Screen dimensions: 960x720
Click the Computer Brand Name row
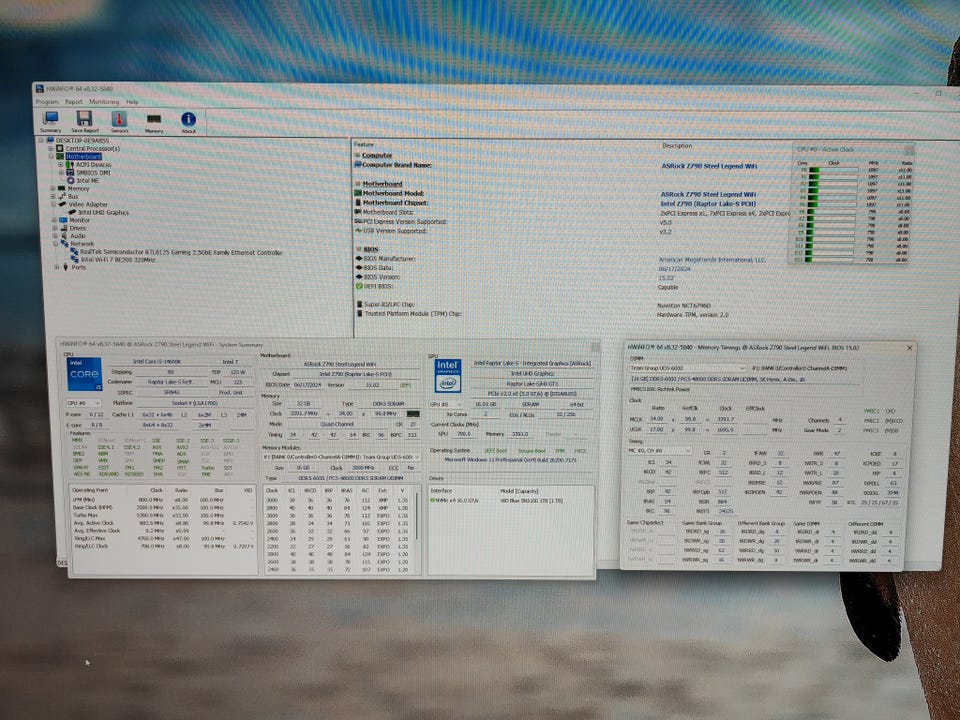[x=556, y=165]
